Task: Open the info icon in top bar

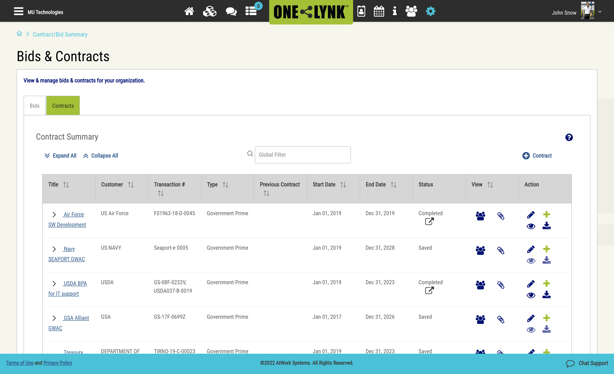Action: [x=395, y=11]
